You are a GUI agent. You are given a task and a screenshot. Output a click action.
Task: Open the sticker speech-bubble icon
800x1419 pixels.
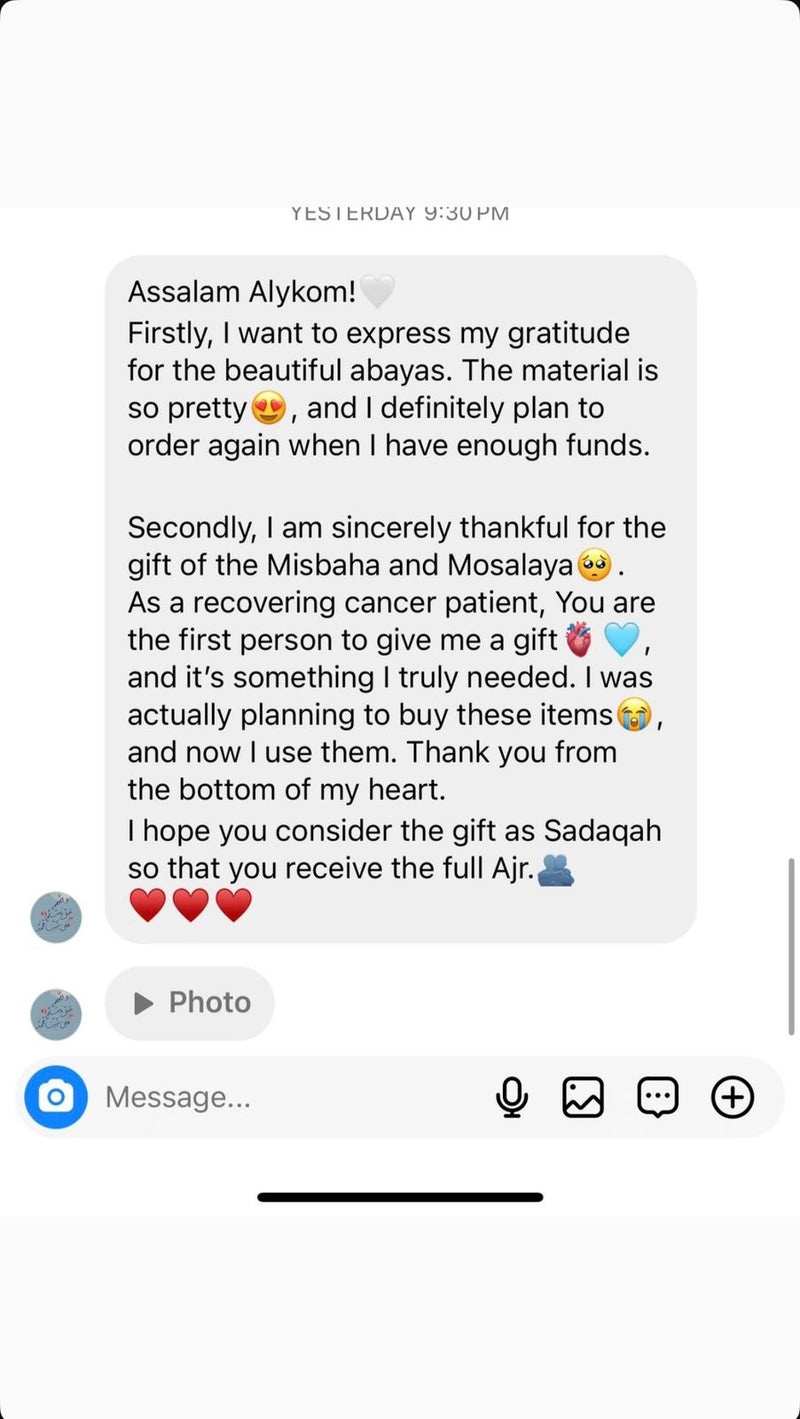click(x=658, y=1097)
